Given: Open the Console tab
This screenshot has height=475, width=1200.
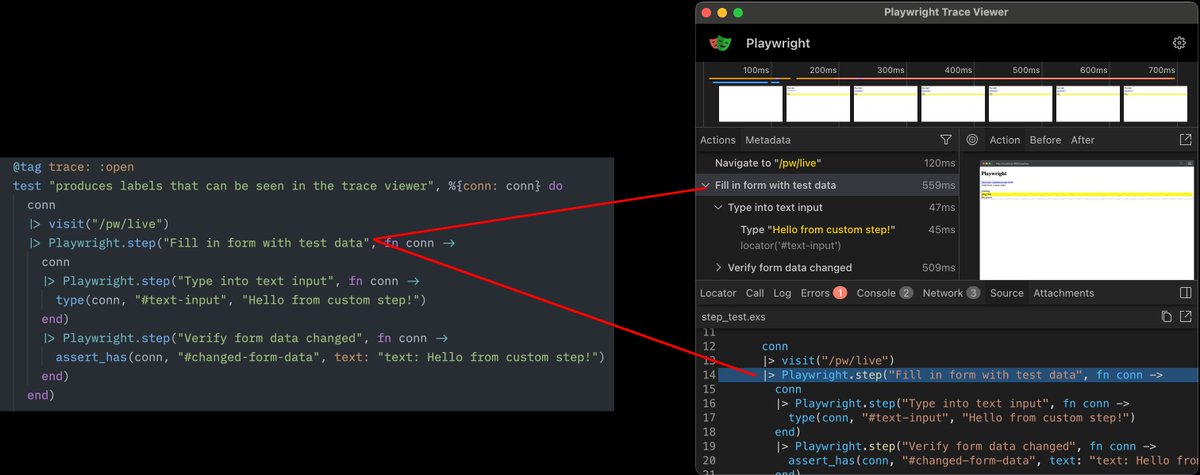Looking at the screenshot, I should (885, 293).
